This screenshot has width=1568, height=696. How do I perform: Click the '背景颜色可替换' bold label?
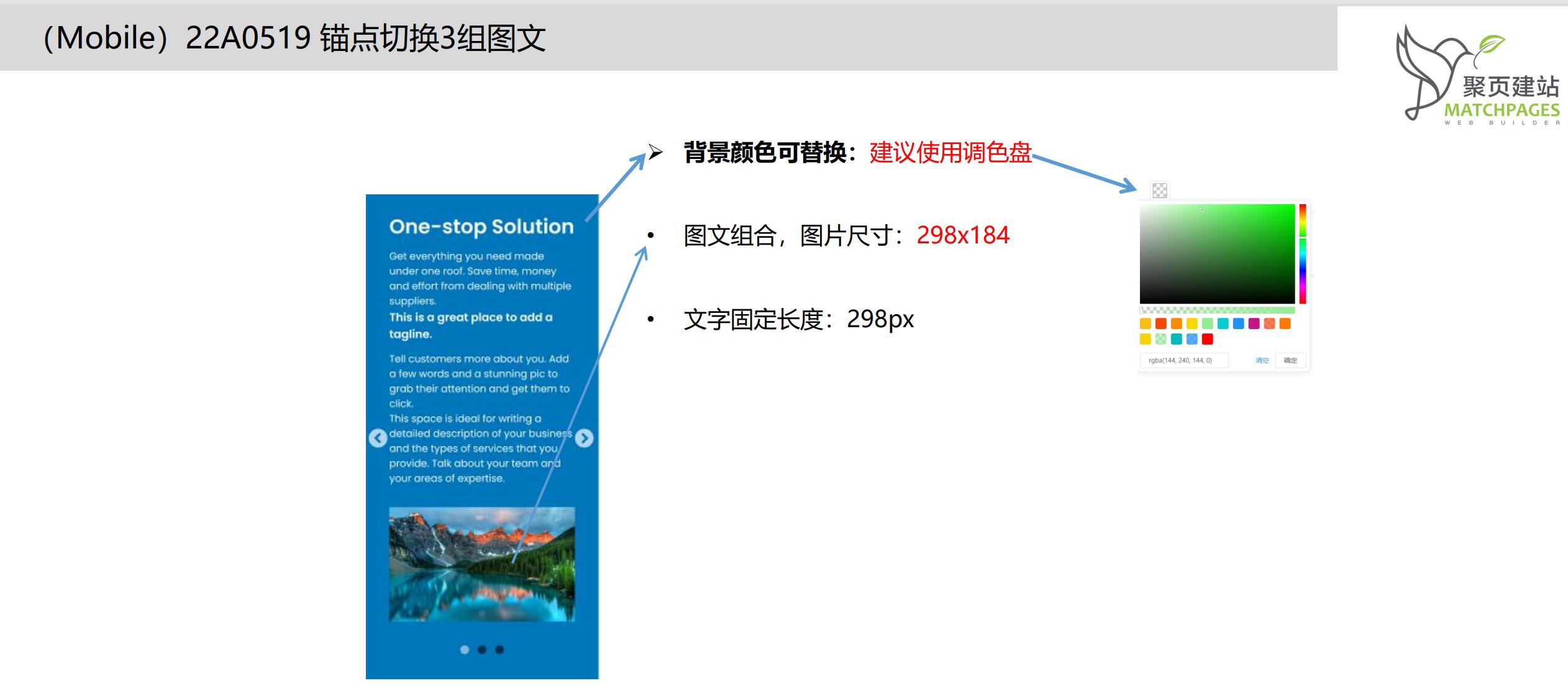tap(765, 152)
